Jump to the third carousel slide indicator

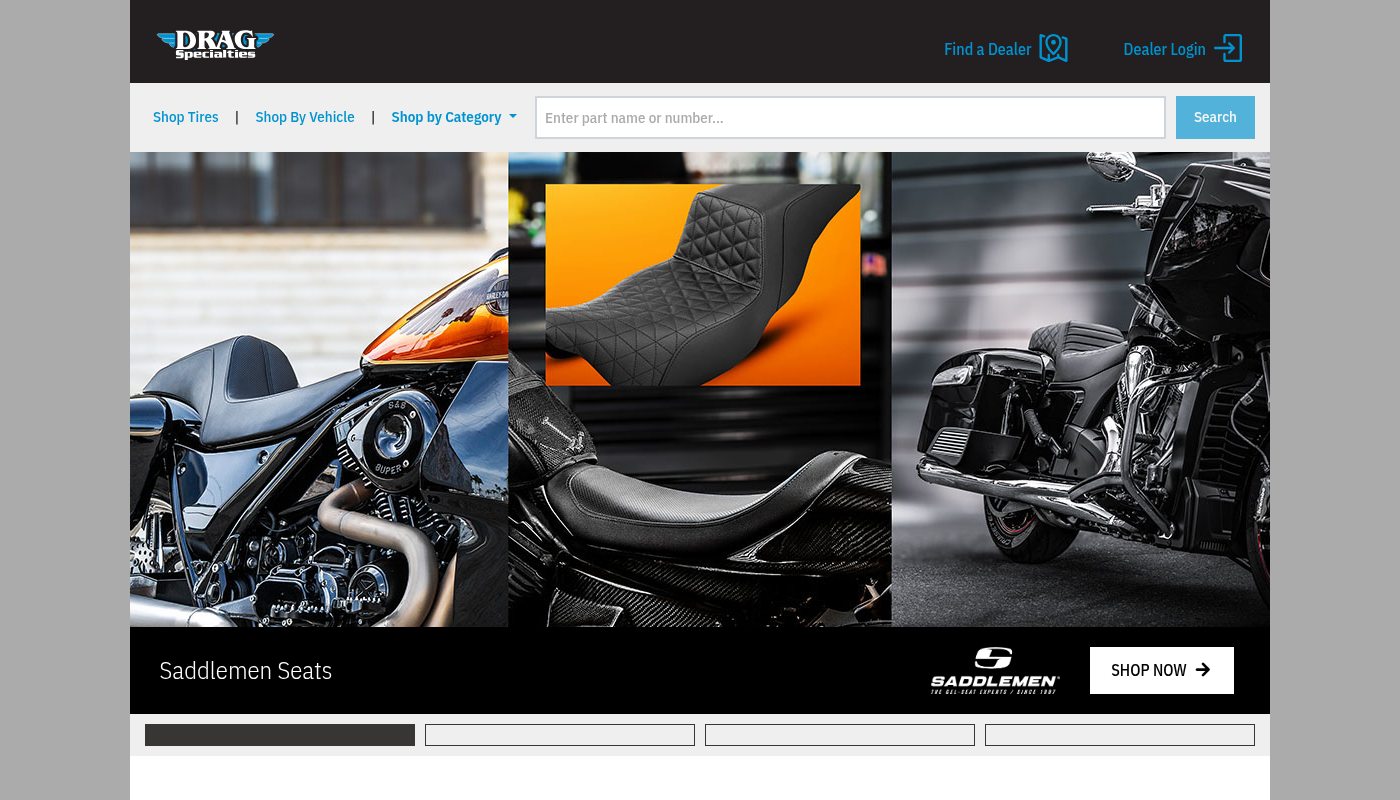coord(840,735)
